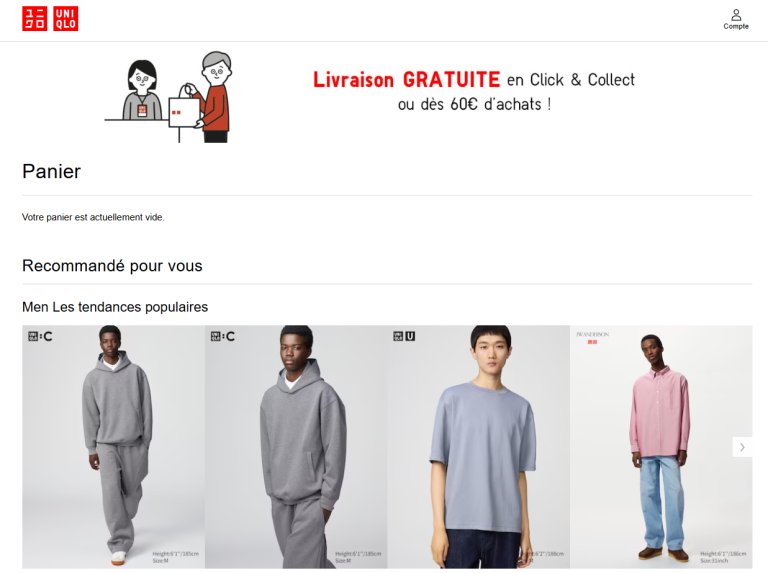Screen dimensions: 768x573
Task: Open the grey hoodie close-up product image
Action: point(296,447)
